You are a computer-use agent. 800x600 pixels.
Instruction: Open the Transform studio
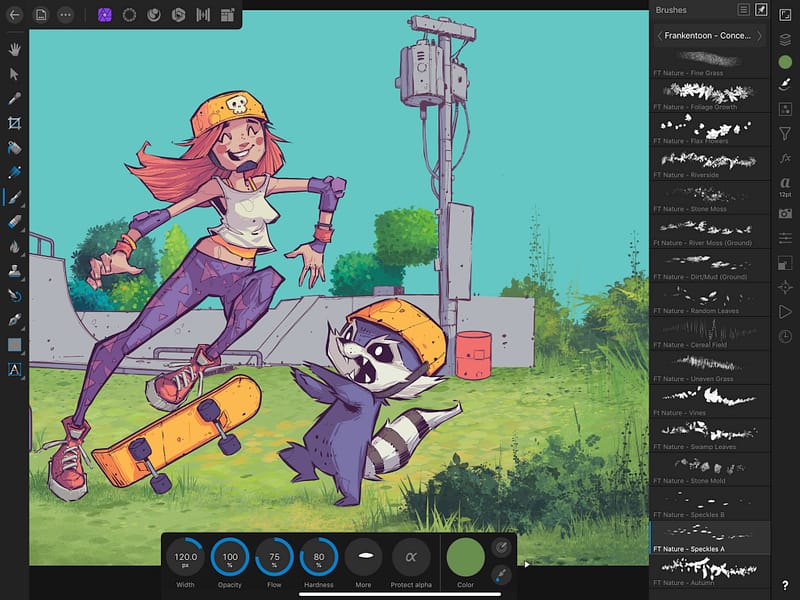[785, 263]
